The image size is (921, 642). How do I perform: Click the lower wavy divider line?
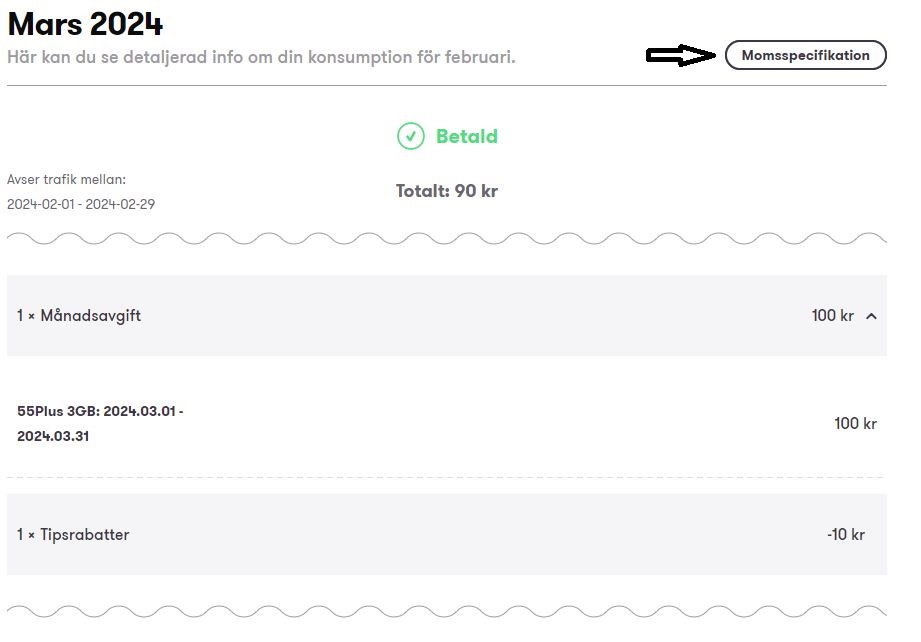(x=446, y=611)
